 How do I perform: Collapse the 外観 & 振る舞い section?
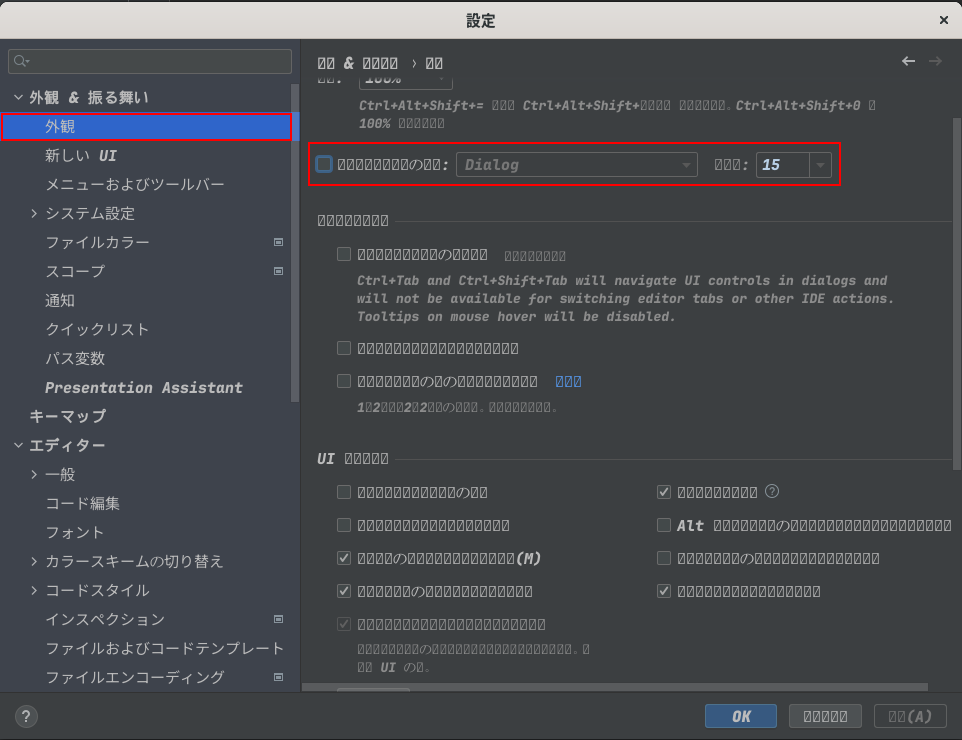[x=18, y=97]
